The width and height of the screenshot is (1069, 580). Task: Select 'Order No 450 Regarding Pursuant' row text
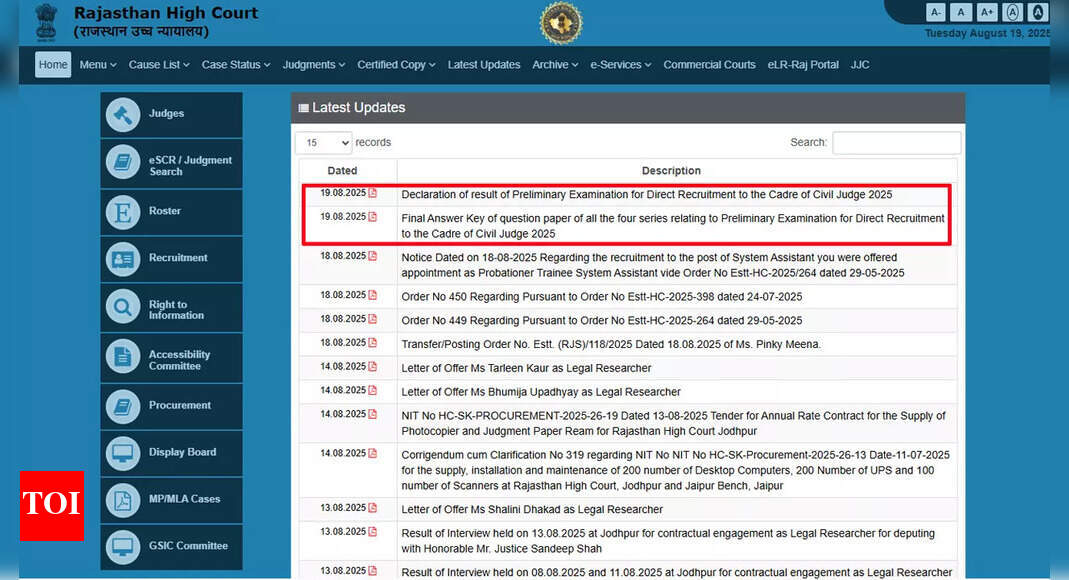[x=601, y=296]
